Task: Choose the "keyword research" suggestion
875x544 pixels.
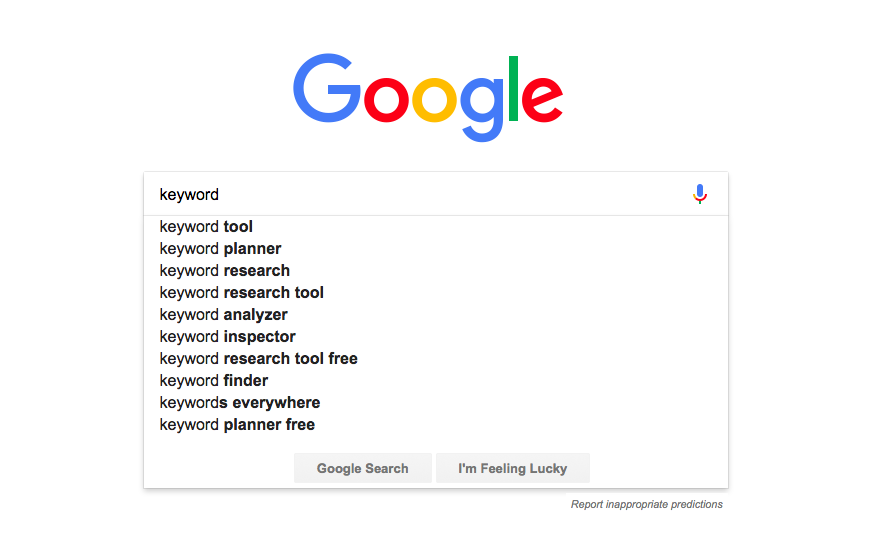Action: tap(436, 271)
